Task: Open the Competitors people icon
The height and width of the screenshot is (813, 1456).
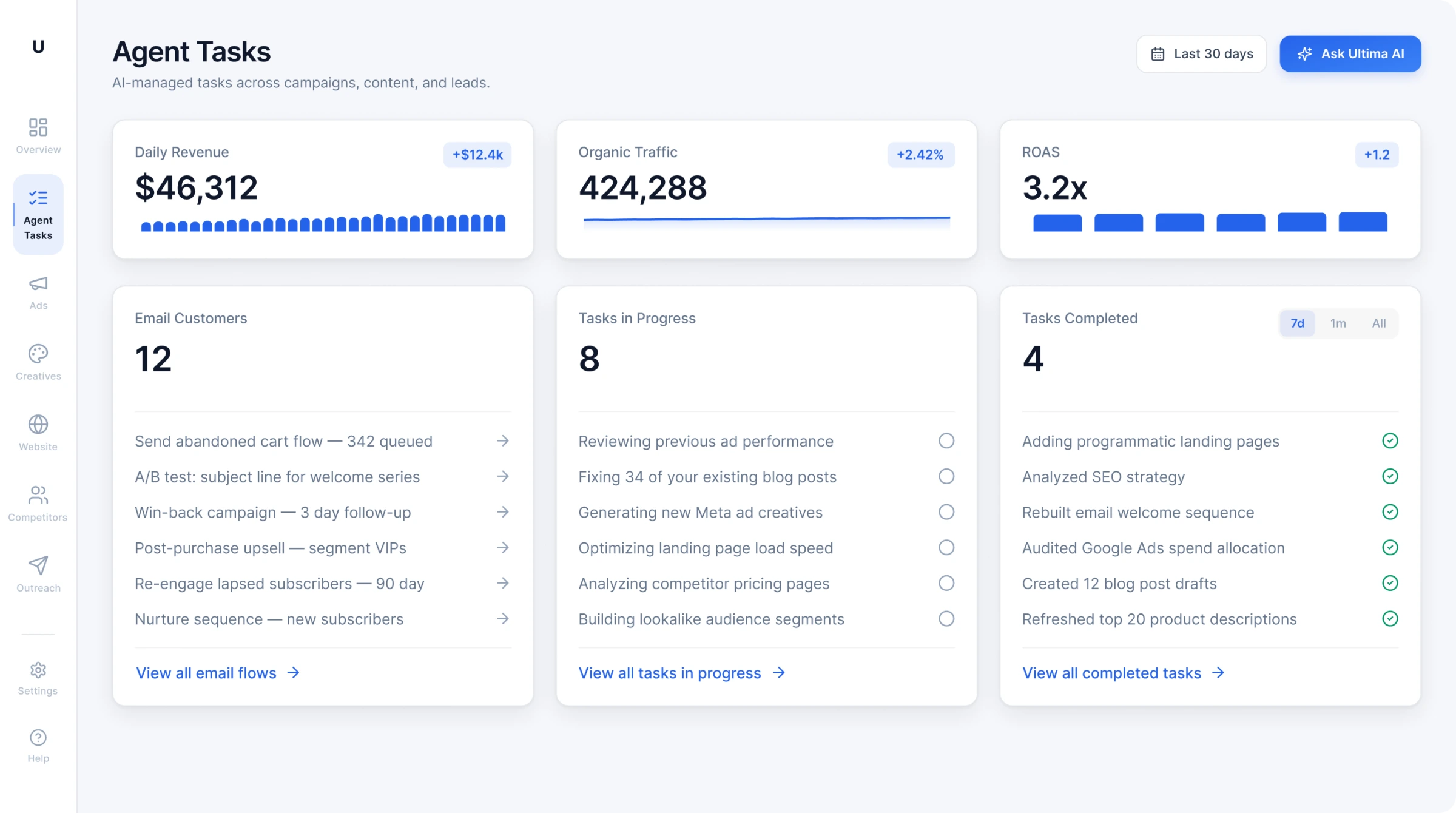Action: pos(38,495)
